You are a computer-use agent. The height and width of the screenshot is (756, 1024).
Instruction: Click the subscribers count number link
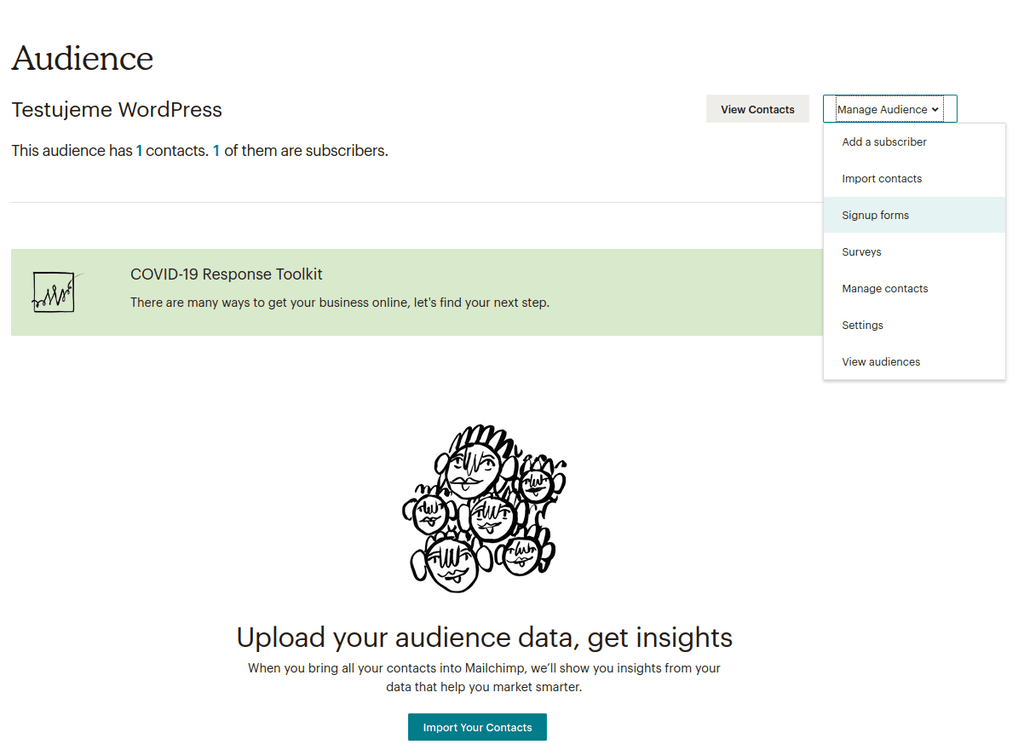tap(216, 151)
